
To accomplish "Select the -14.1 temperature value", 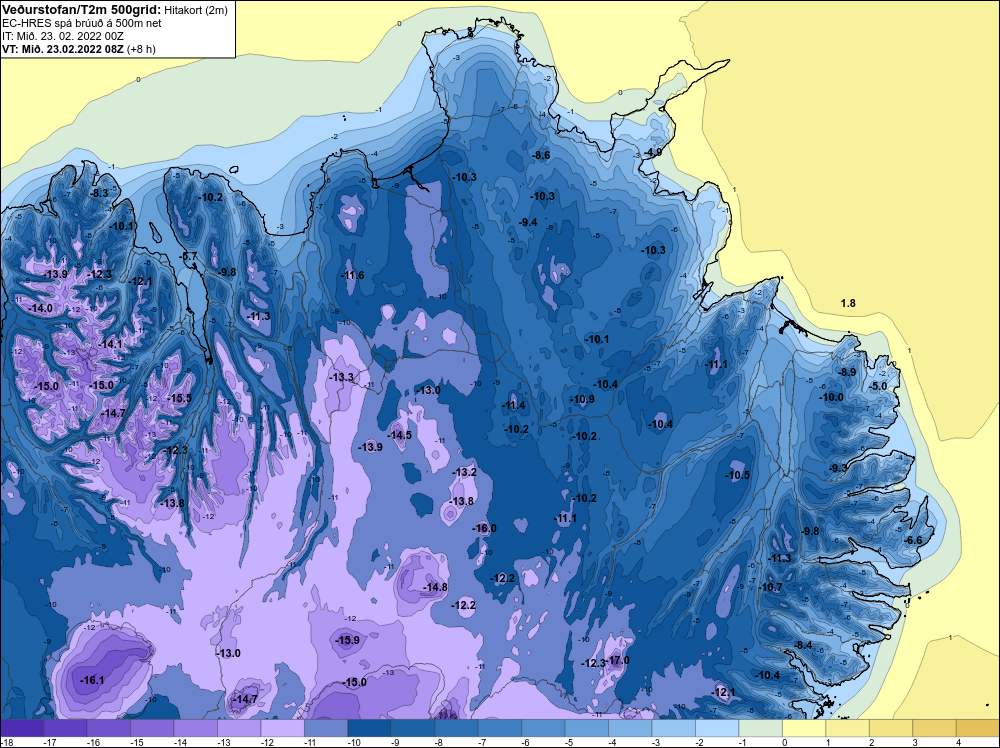I will click(x=110, y=344).
